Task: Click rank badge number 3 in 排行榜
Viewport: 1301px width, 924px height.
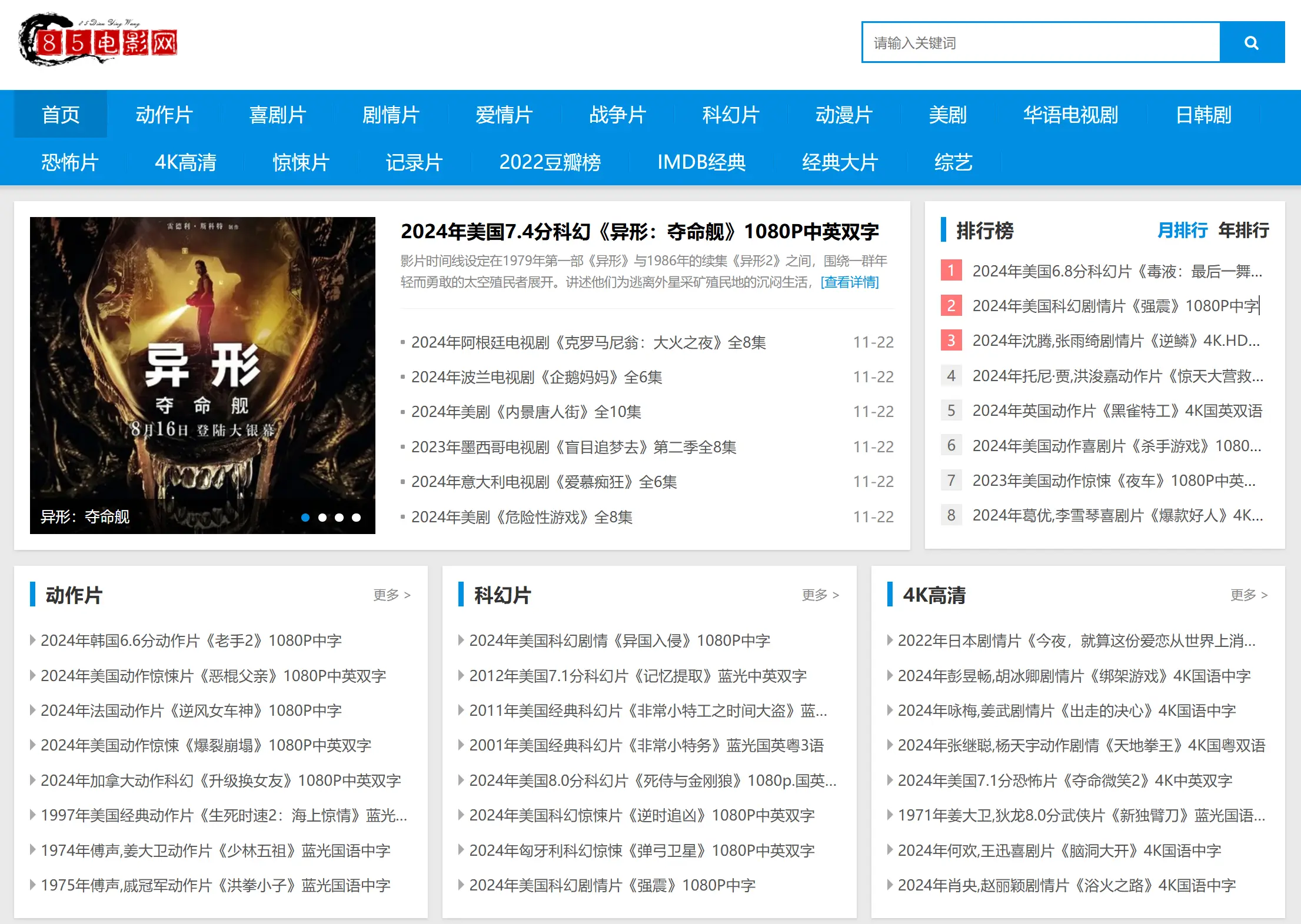Action: [950, 341]
